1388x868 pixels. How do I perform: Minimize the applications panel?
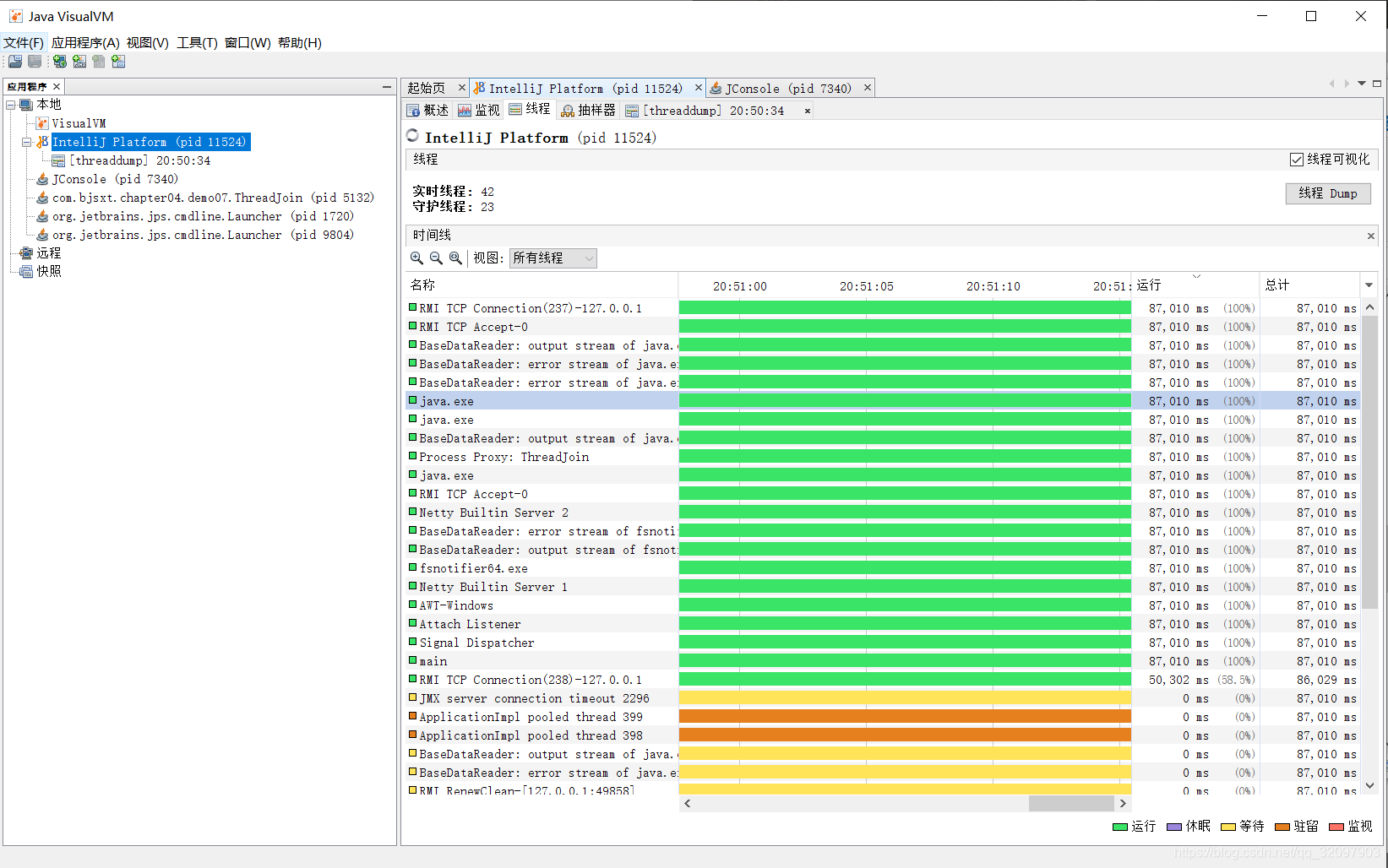[x=387, y=86]
